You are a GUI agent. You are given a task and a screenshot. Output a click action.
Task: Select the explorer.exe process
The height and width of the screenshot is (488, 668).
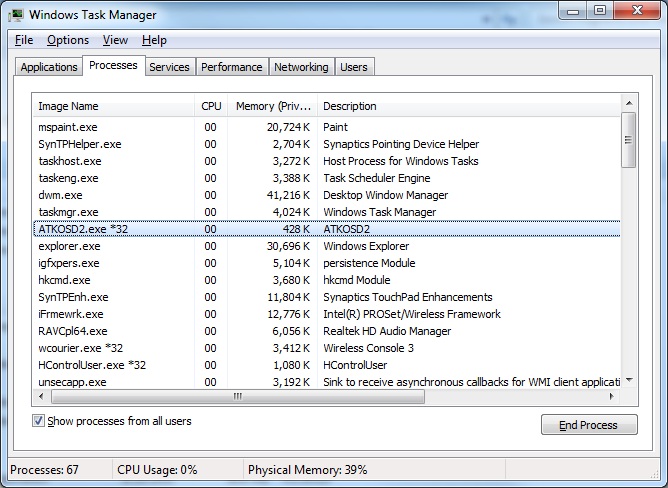coord(70,246)
